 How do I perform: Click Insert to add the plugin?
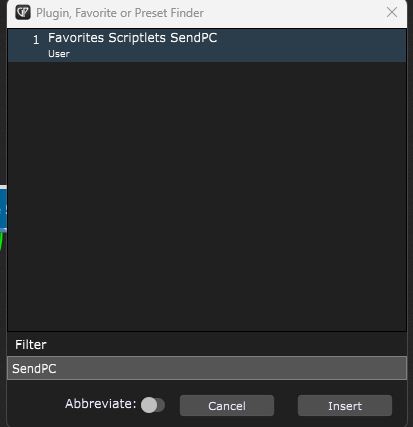345,406
